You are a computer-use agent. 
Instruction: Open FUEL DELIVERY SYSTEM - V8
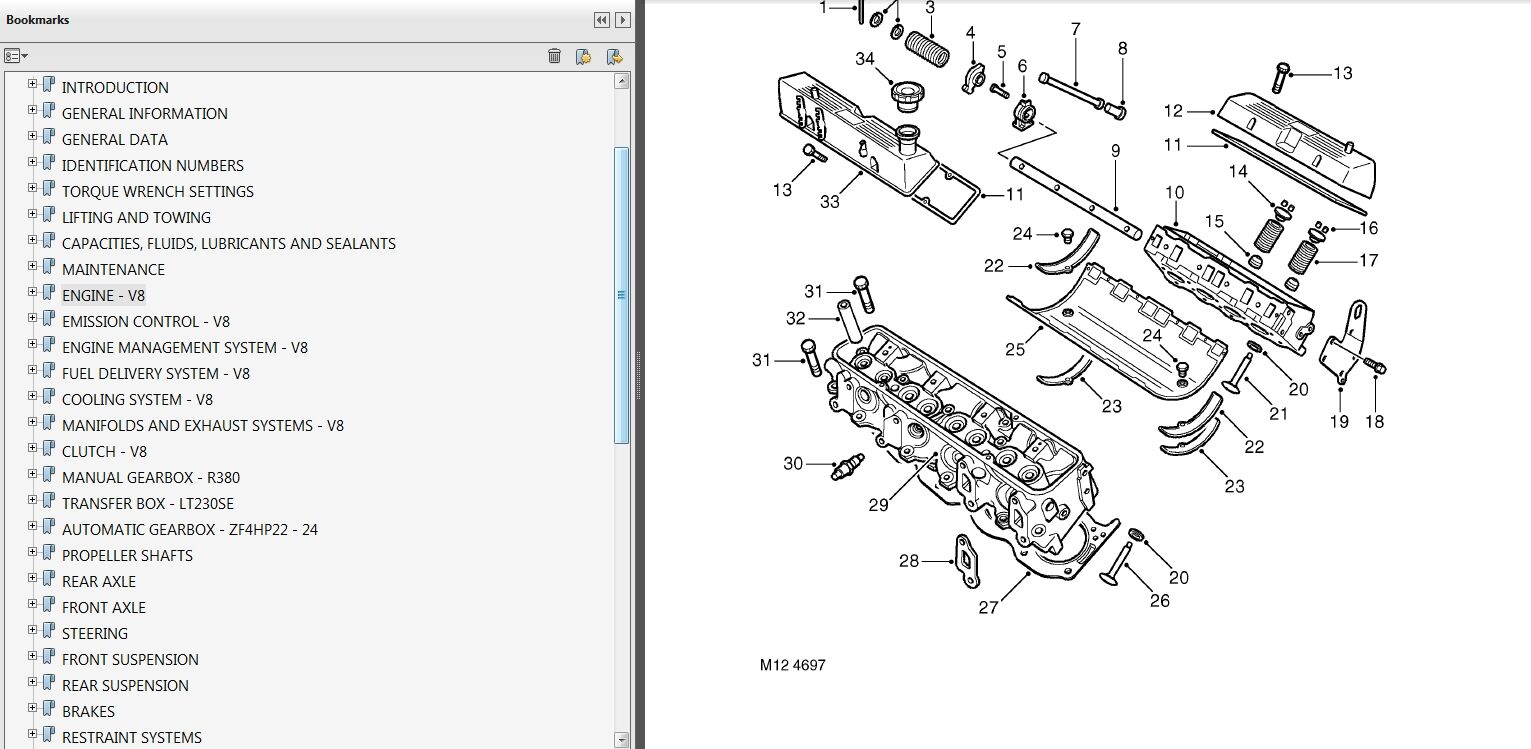(x=156, y=374)
